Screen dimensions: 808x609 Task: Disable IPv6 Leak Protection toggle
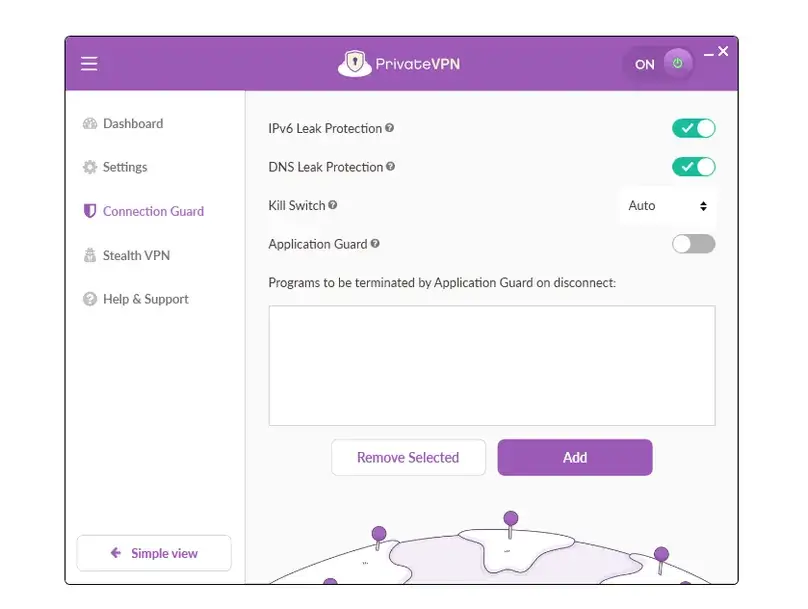(x=694, y=128)
